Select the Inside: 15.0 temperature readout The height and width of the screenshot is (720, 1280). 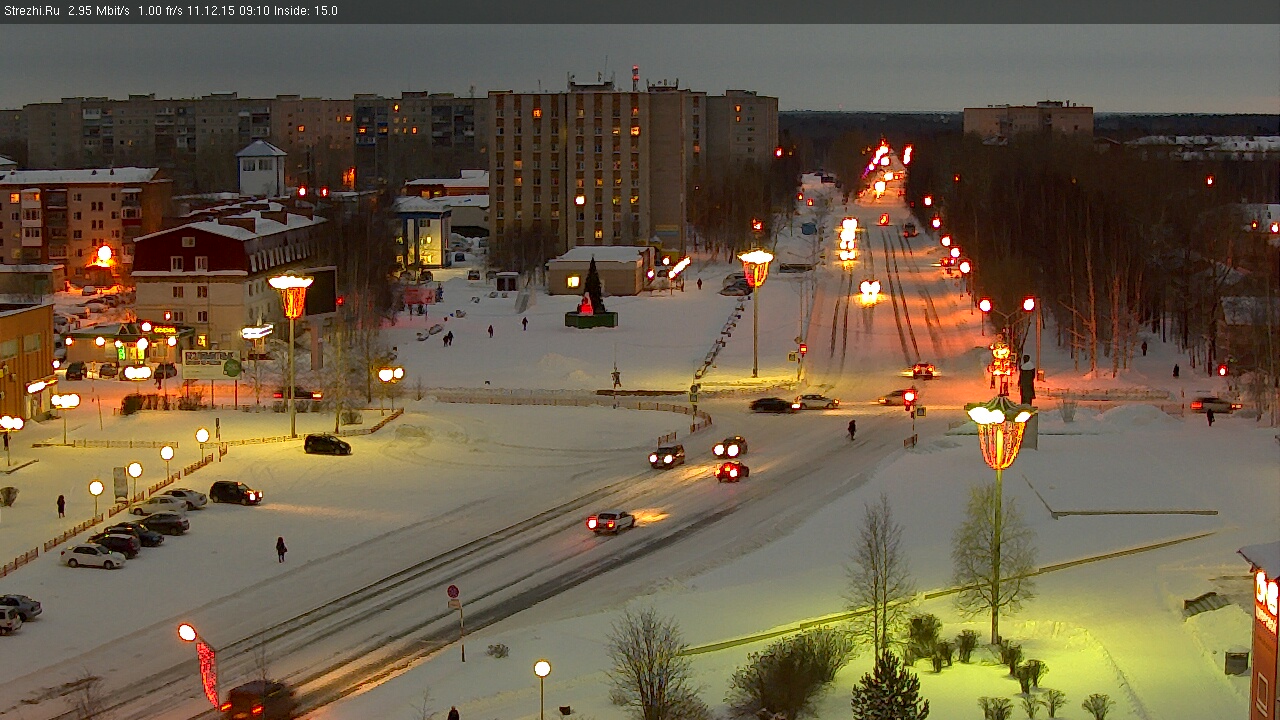tap(306, 11)
